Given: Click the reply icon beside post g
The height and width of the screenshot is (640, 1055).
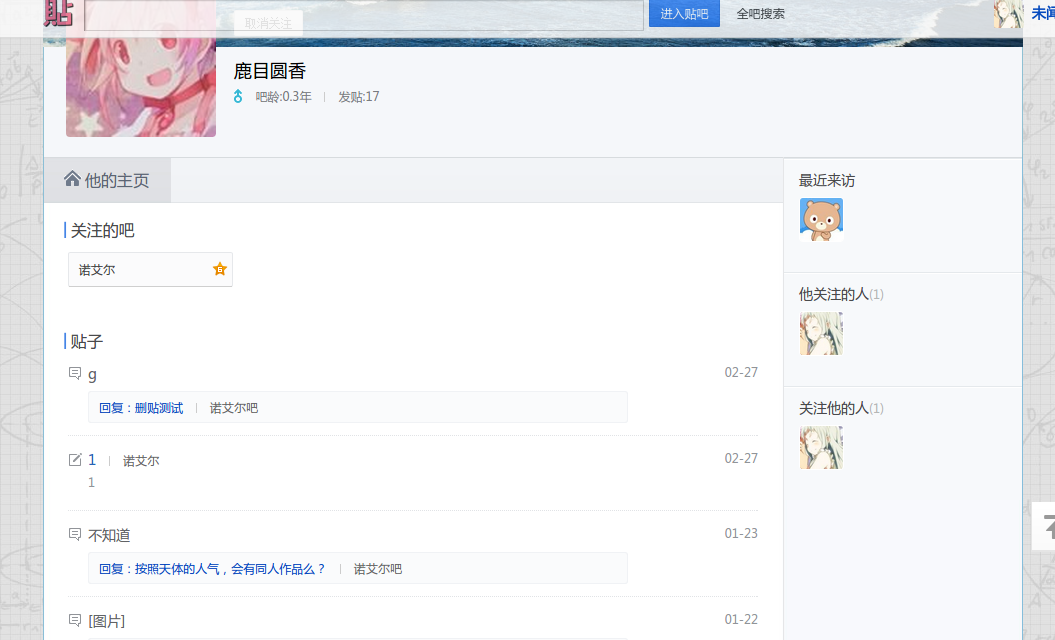Looking at the screenshot, I should click(75, 373).
